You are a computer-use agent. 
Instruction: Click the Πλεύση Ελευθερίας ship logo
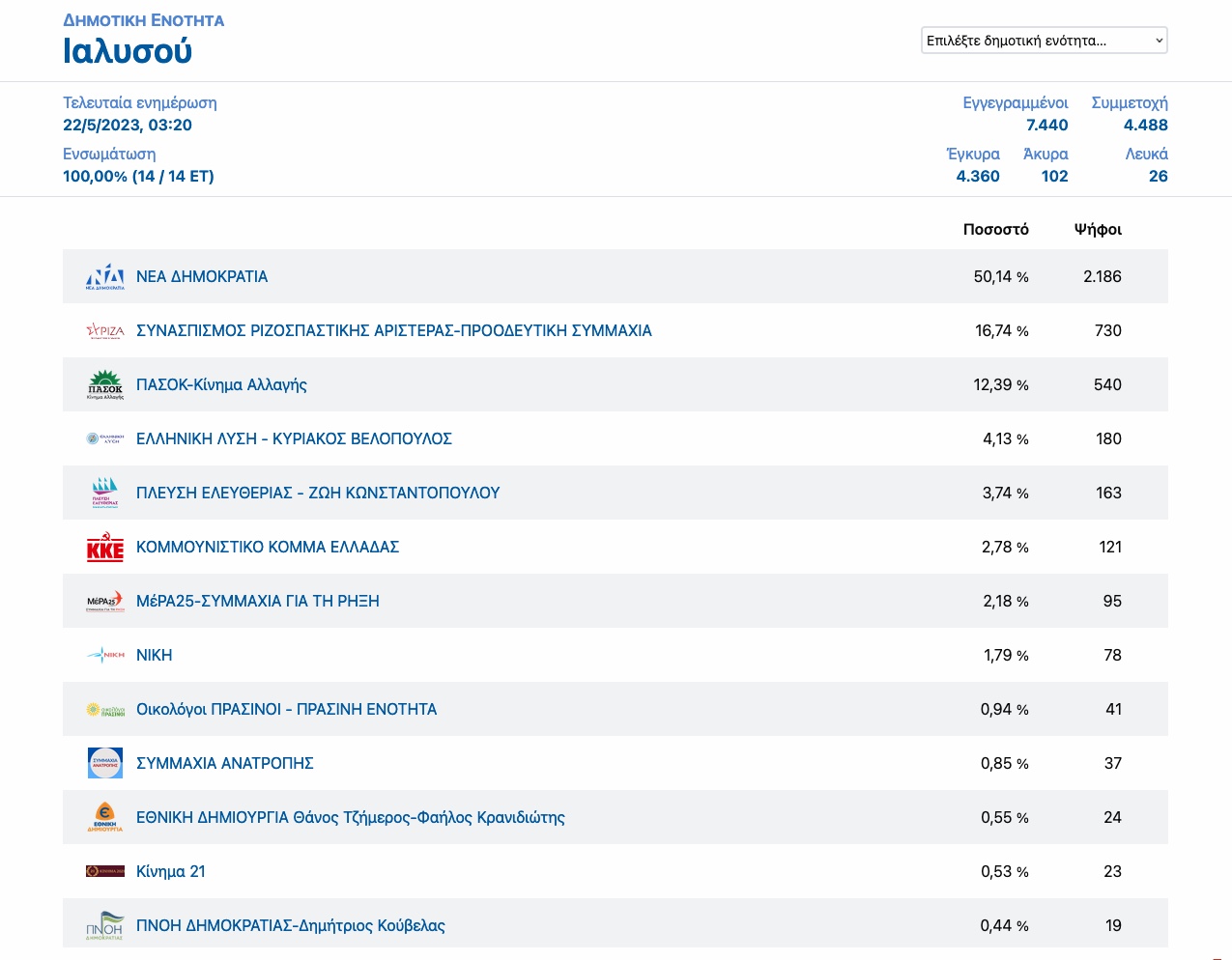click(105, 493)
